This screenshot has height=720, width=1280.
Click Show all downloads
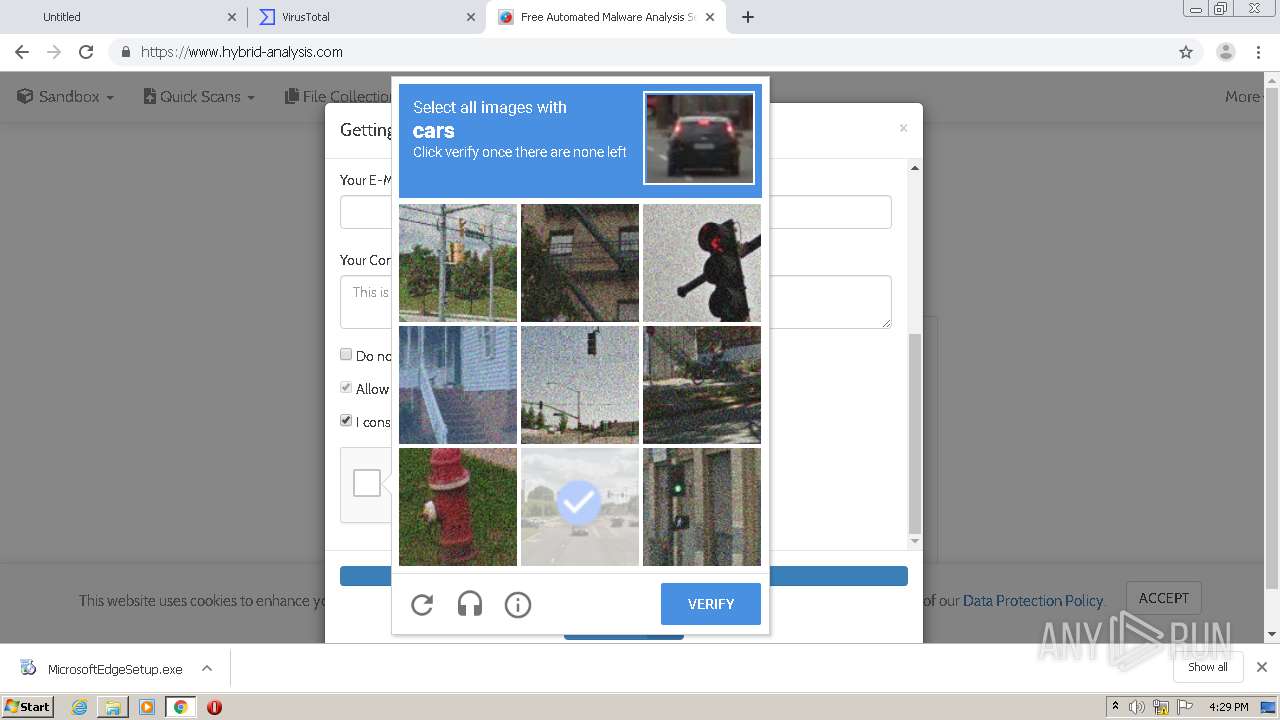(1208, 667)
